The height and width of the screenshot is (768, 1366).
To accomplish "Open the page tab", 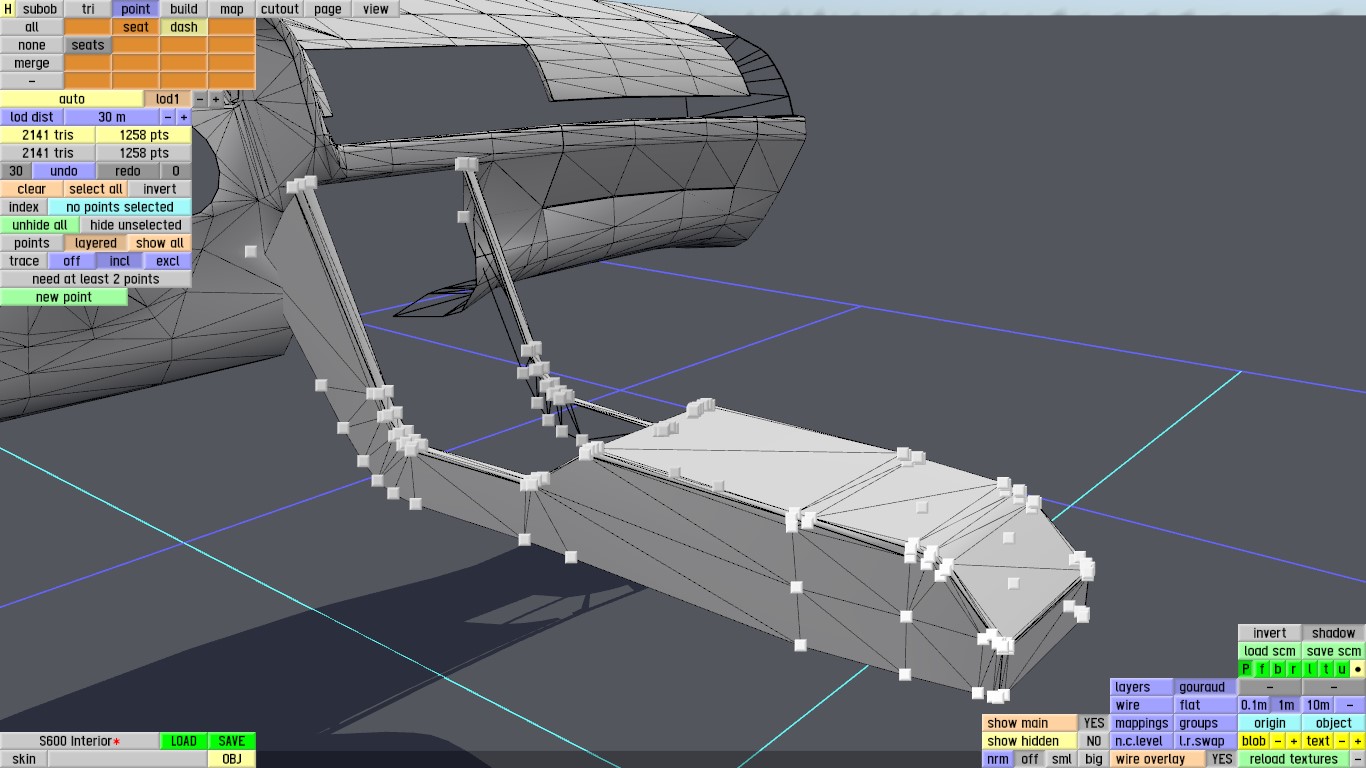I will click(x=328, y=9).
